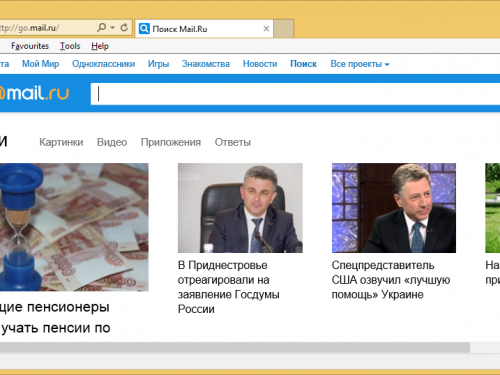The width and height of the screenshot is (500, 375).
Task: Open the address bar dropdown arrow
Action: 113,28
